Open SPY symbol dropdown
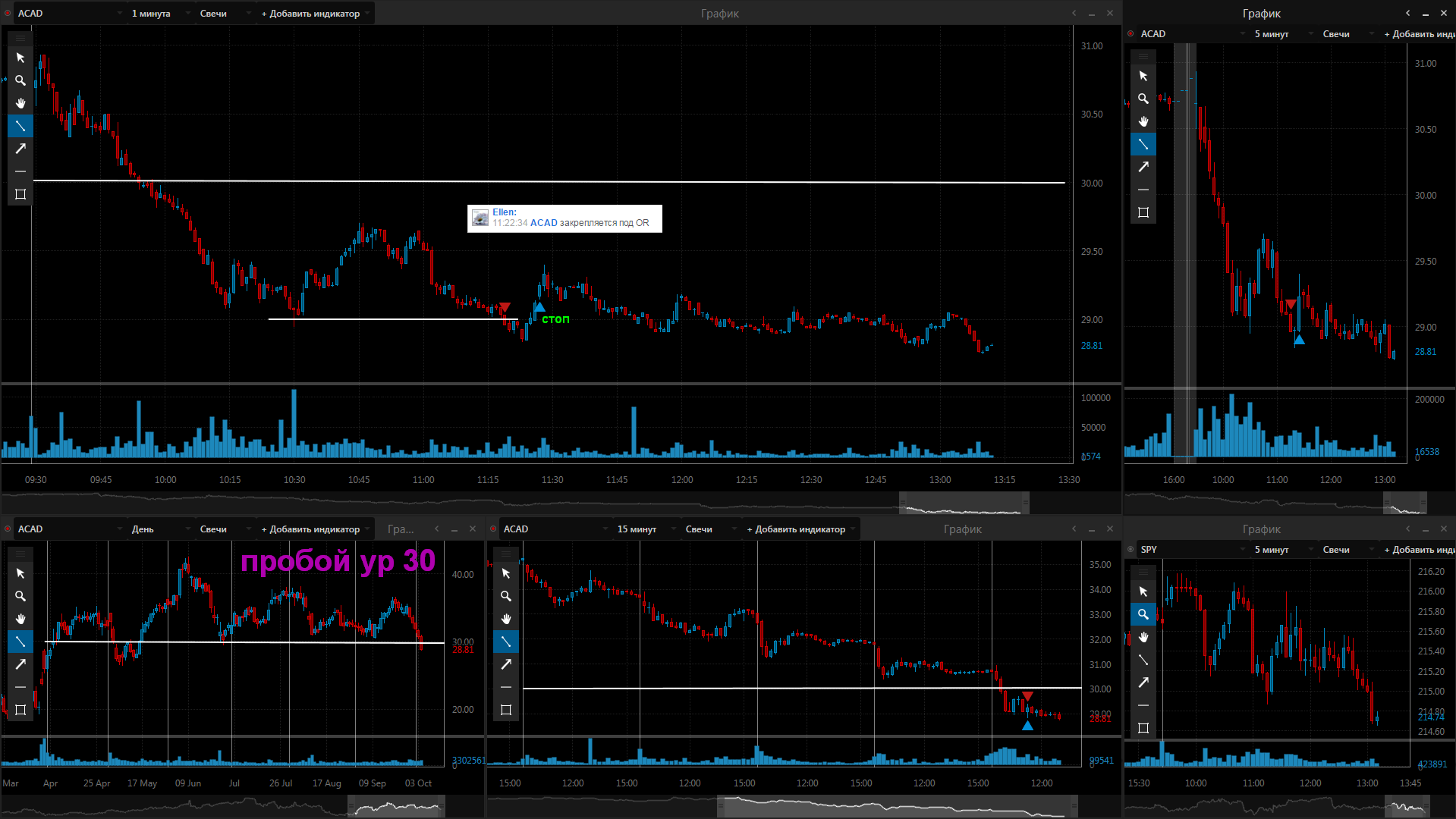Image resolution: width=1456 pixels, height=819 pixels. [x=1193, y=549]
